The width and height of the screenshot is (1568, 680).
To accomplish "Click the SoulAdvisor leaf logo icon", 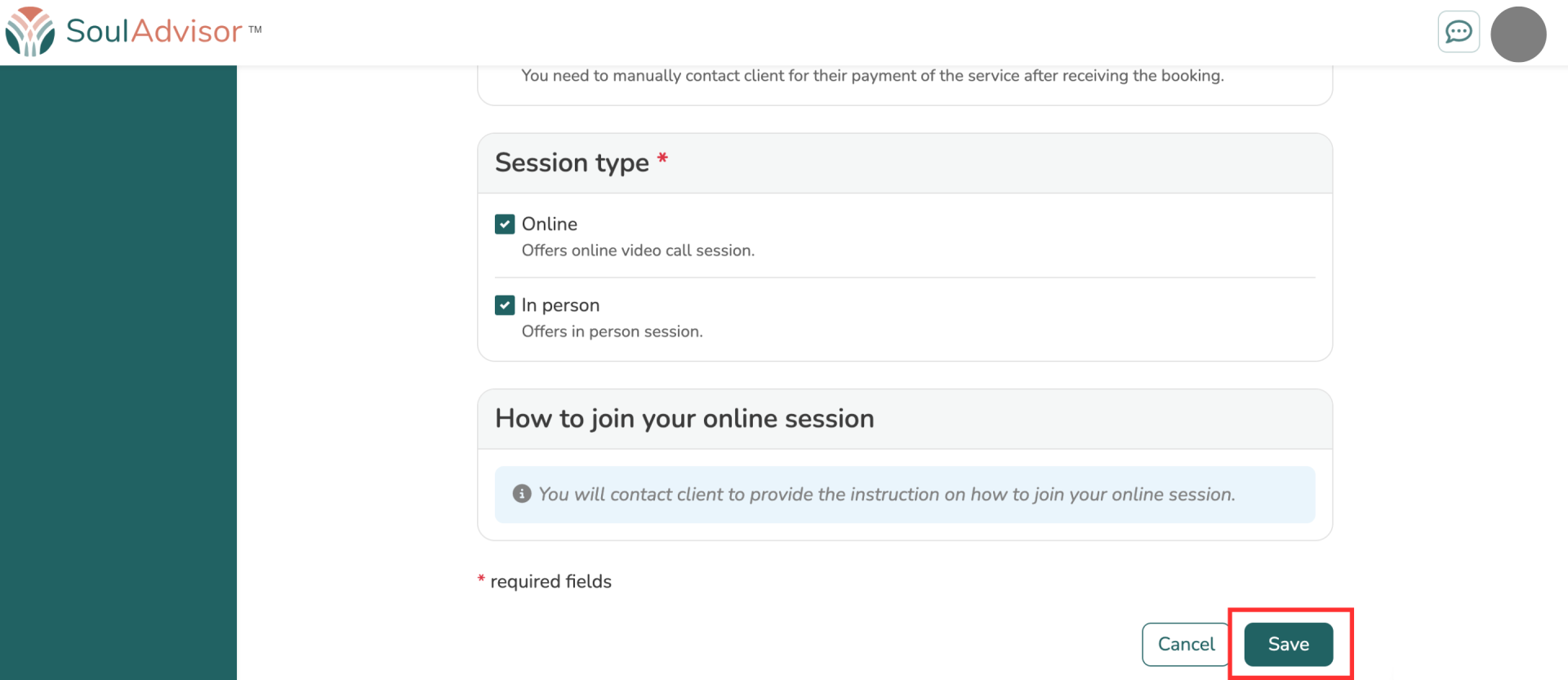I will pyautogui.click(x=30, y=32).
